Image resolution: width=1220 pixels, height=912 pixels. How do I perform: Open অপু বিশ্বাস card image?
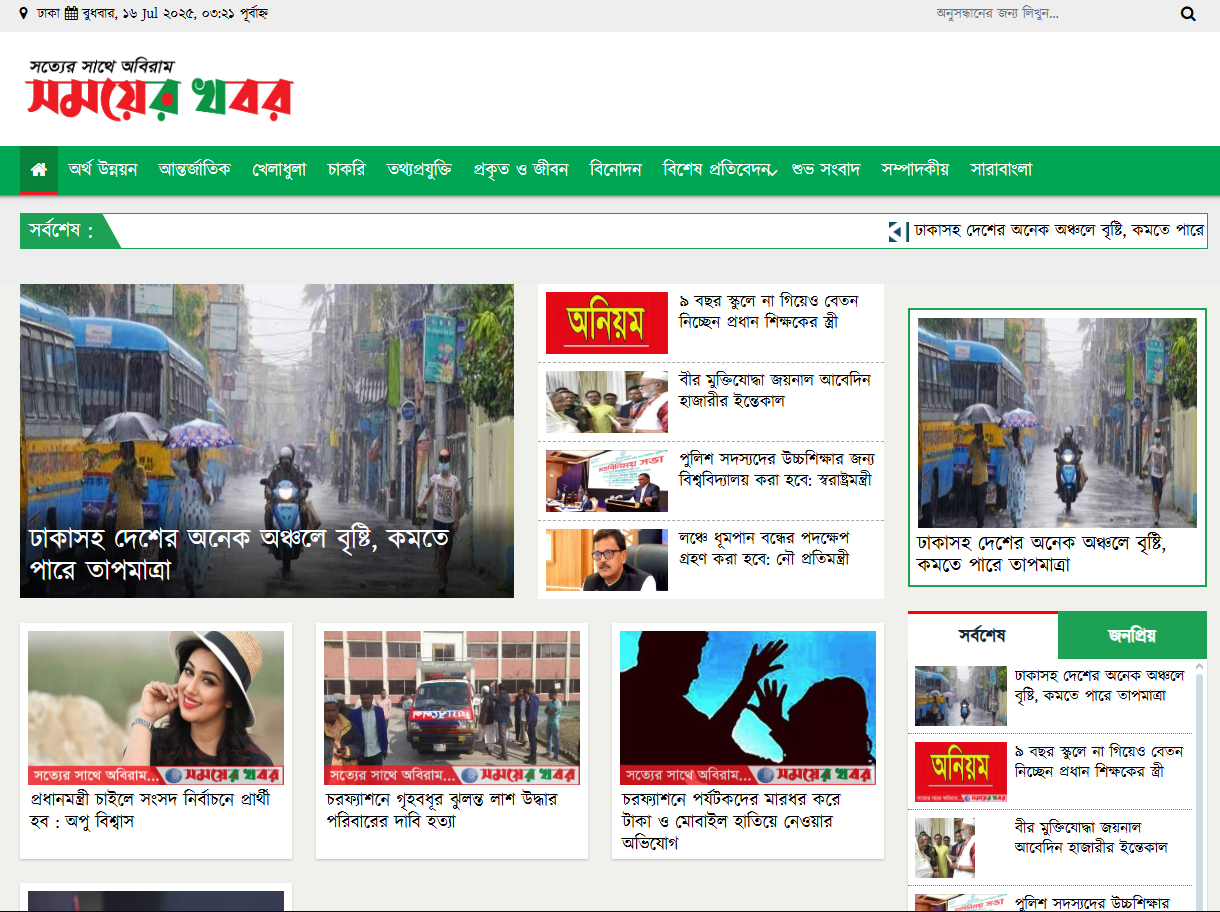tap(156, 707)
